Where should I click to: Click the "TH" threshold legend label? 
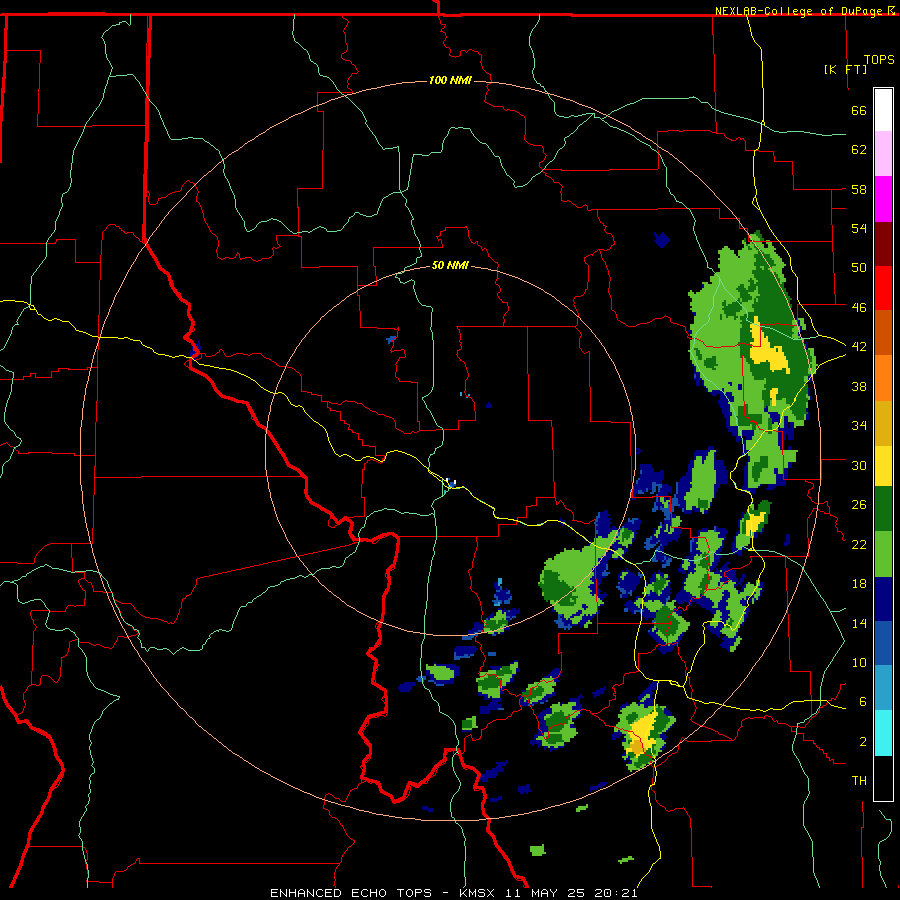point(859,781)
